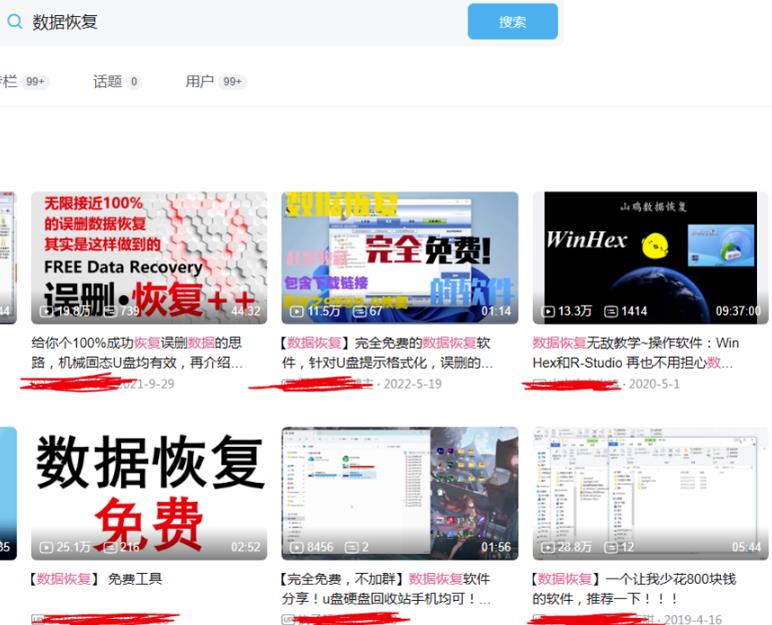Open the 用户 tab with 99+ results
772x625 pixels.
click(200, 81)
